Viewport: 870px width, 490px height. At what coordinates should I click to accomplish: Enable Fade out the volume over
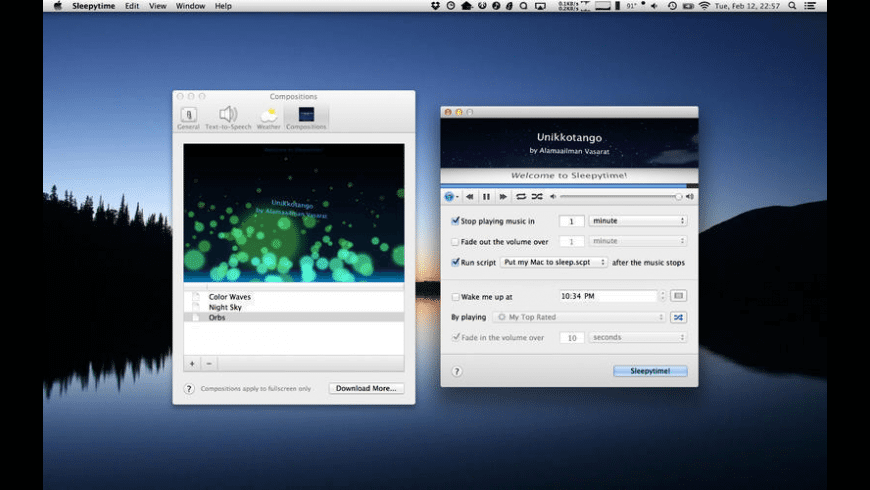coord(455,242)
